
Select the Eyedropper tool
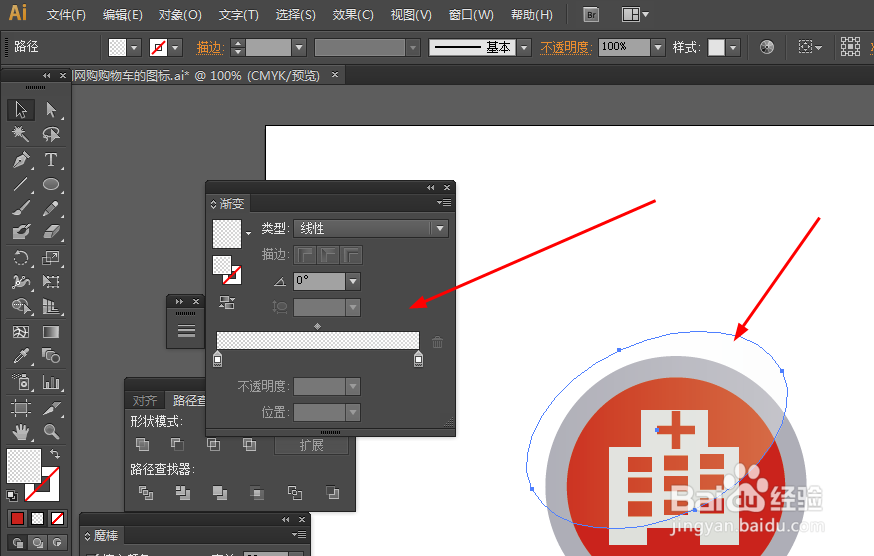(21, 356)
